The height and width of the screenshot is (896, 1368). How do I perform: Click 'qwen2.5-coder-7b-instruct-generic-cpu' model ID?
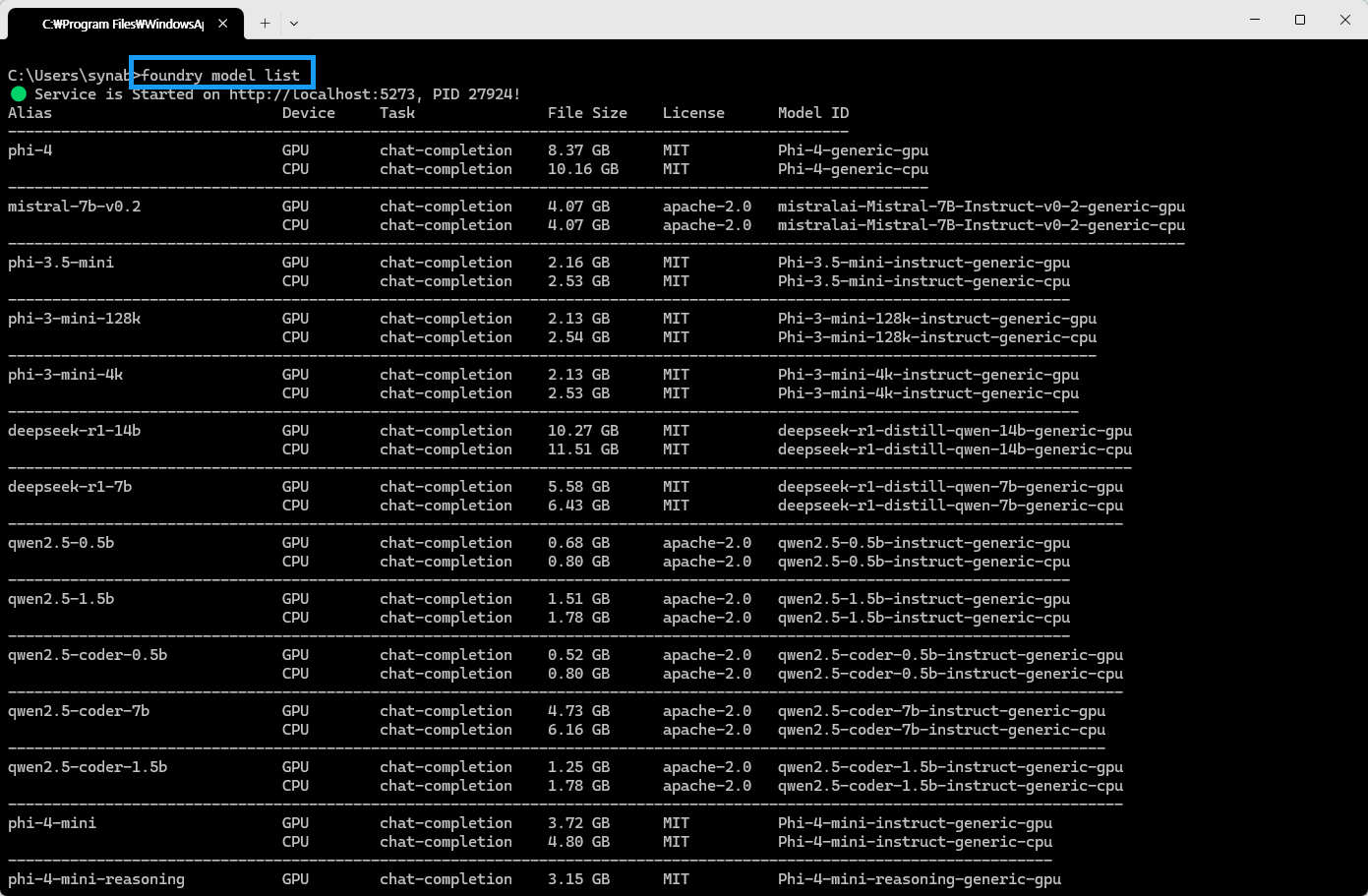[941, 730]
